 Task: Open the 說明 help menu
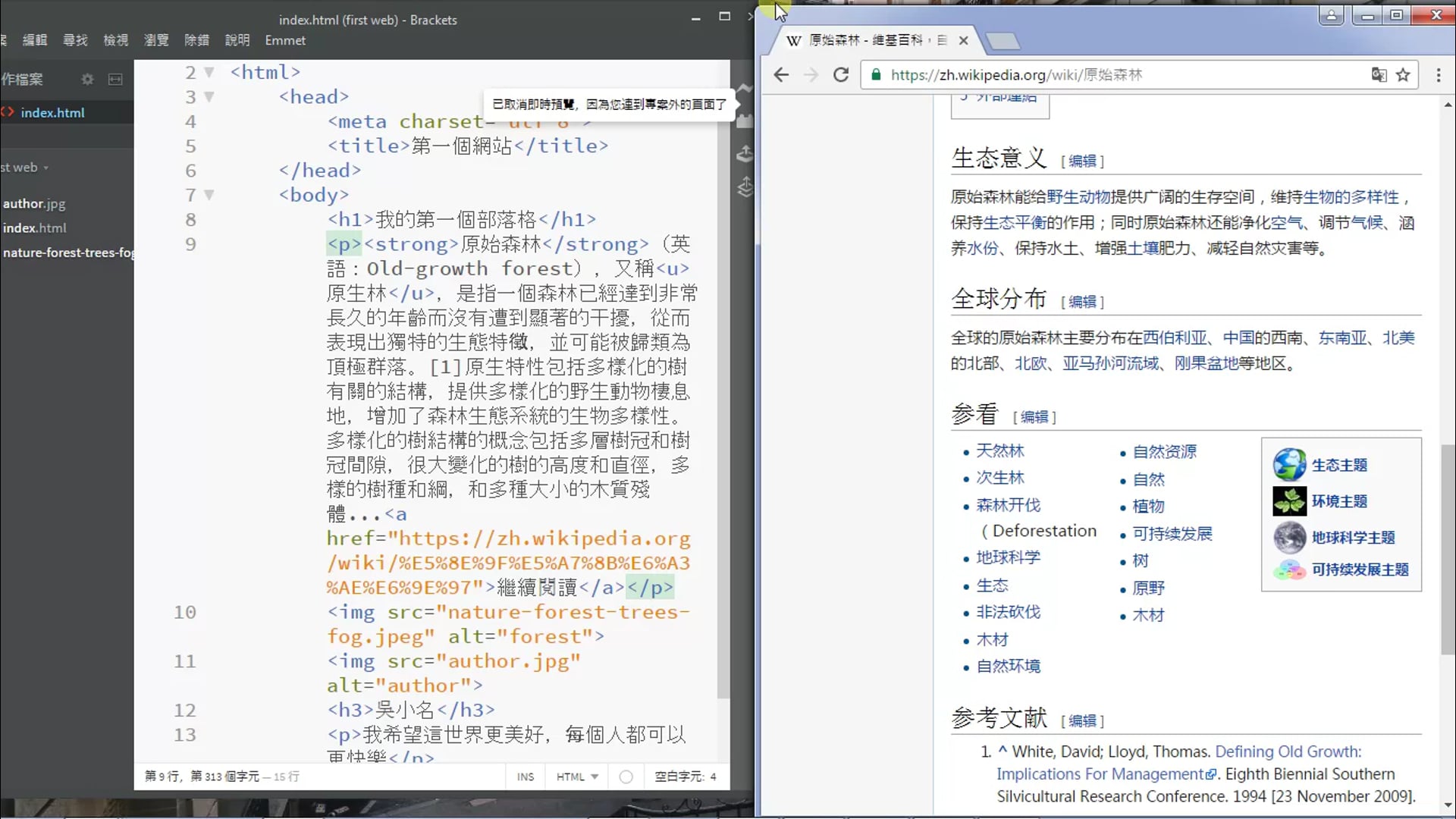click(x=237, y=40)
